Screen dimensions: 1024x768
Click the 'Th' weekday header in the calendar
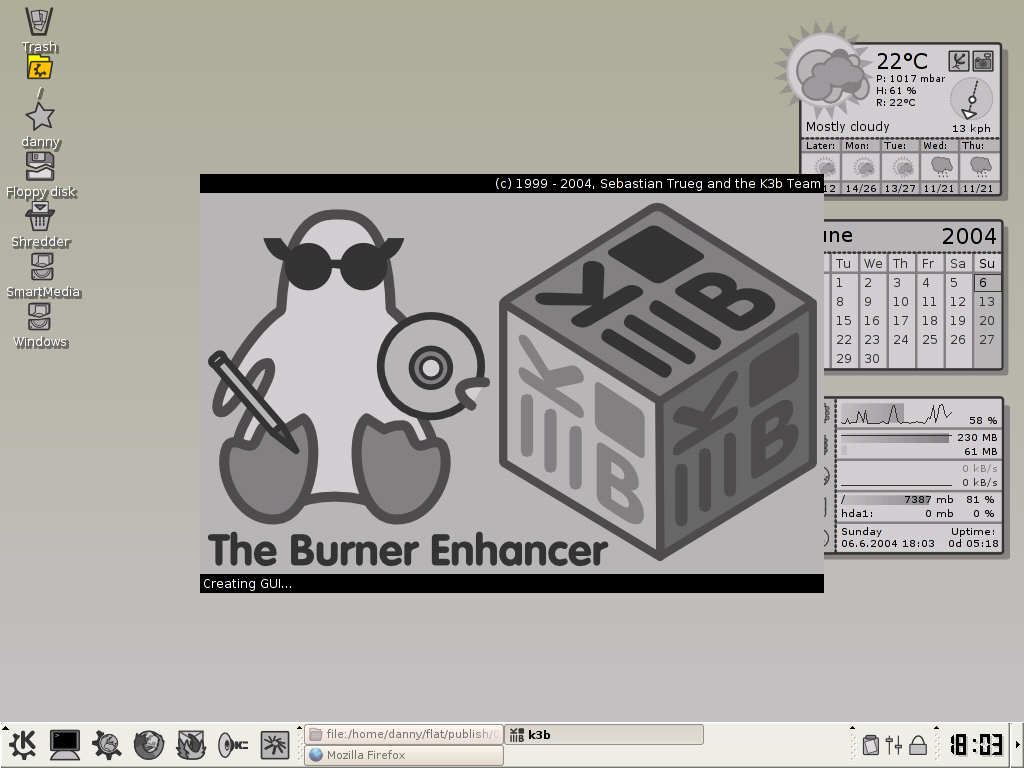901,263
